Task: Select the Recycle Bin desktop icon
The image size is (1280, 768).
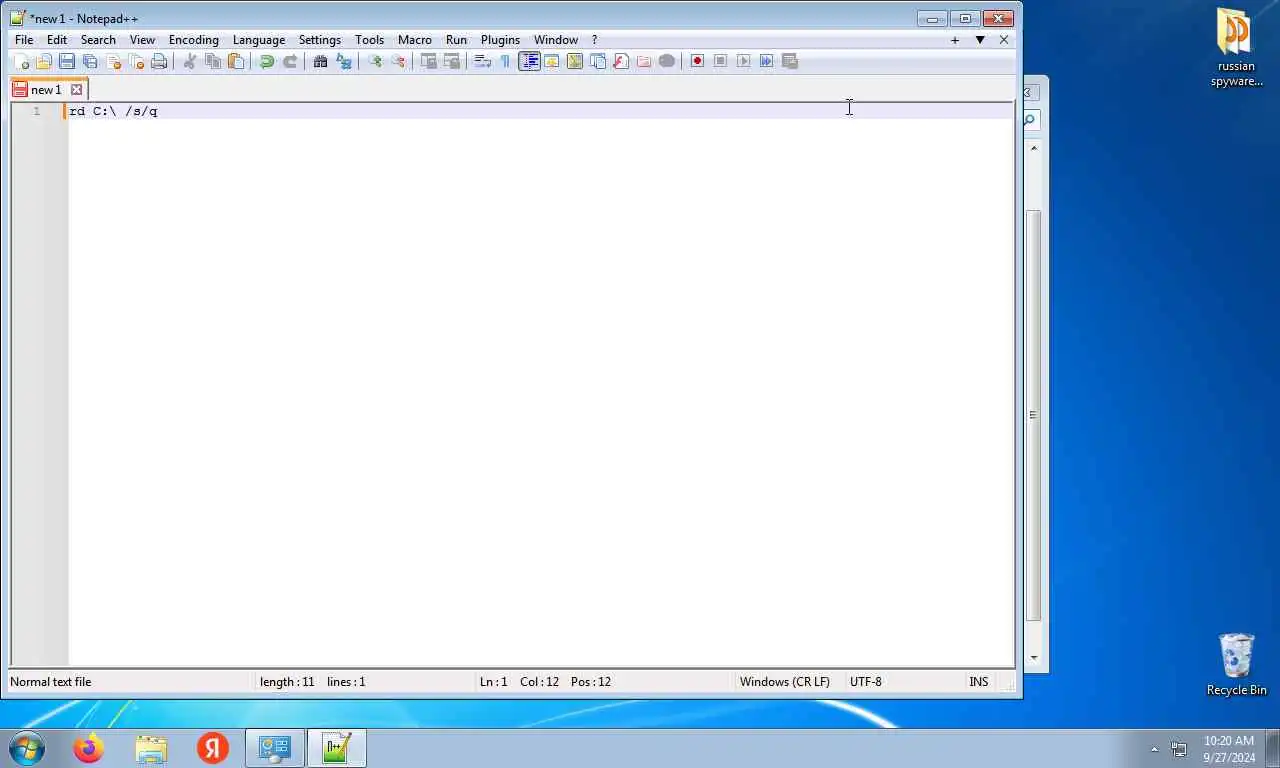Action: click(1236, 664)
